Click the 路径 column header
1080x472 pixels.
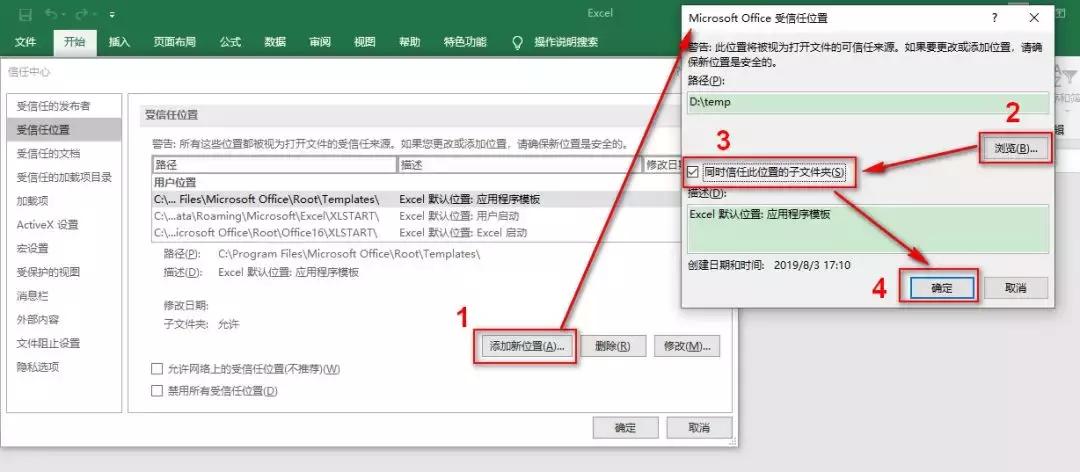[x=275, y=165]
